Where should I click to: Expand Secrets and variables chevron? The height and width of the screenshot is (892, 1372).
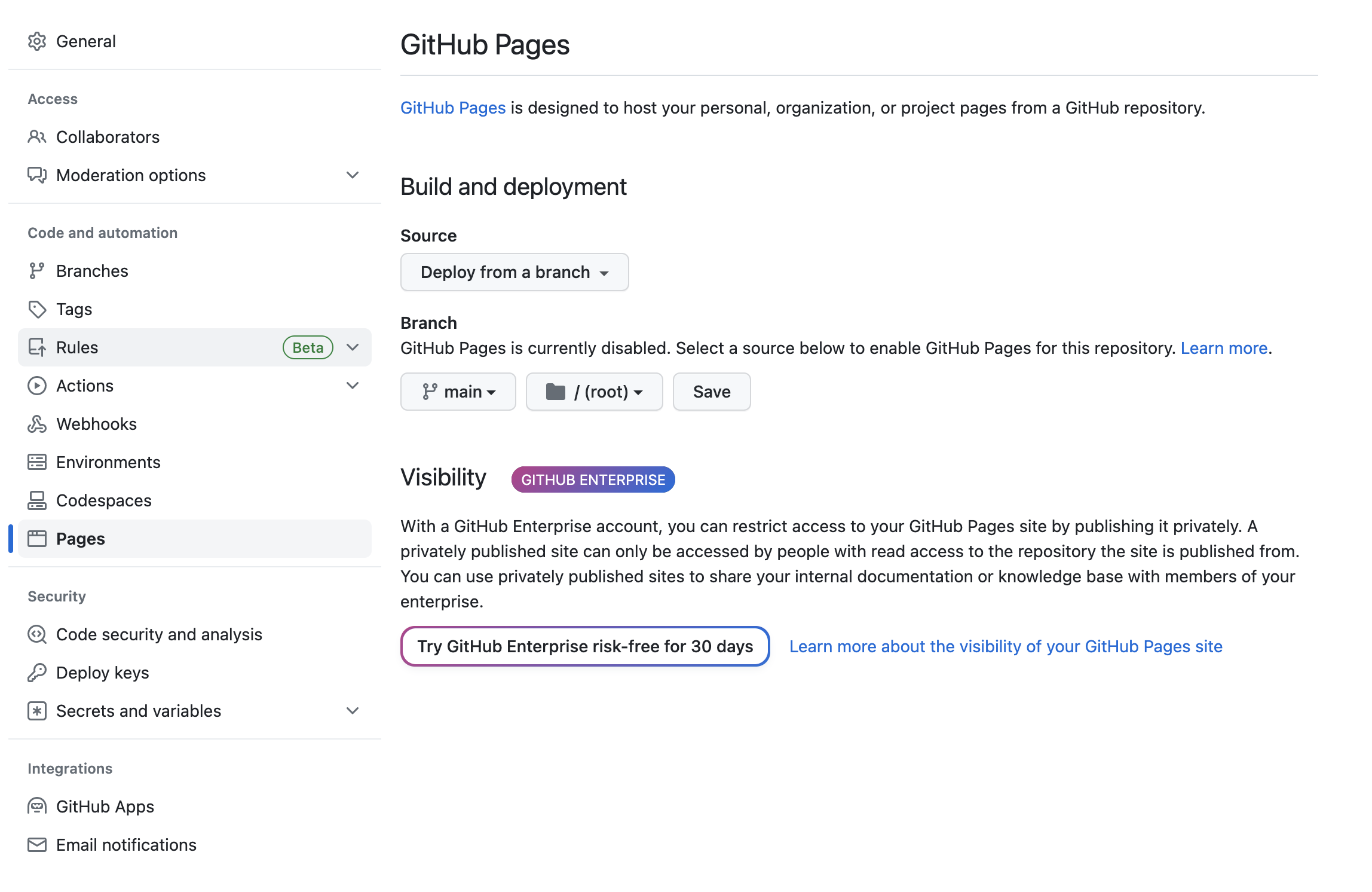(353, 711)
